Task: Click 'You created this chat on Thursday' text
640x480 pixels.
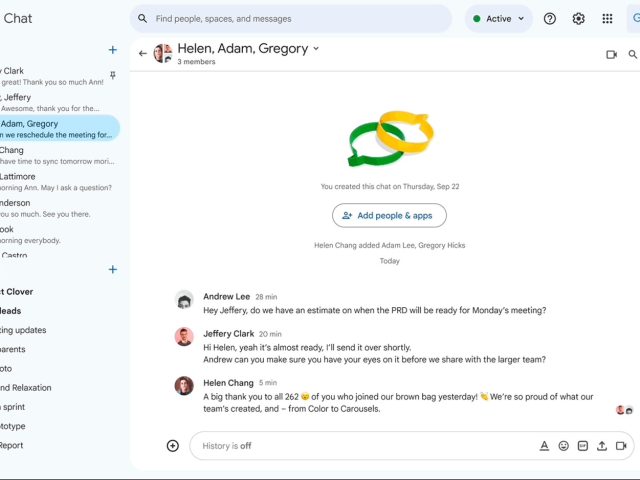Action: [x=390, y=187]
